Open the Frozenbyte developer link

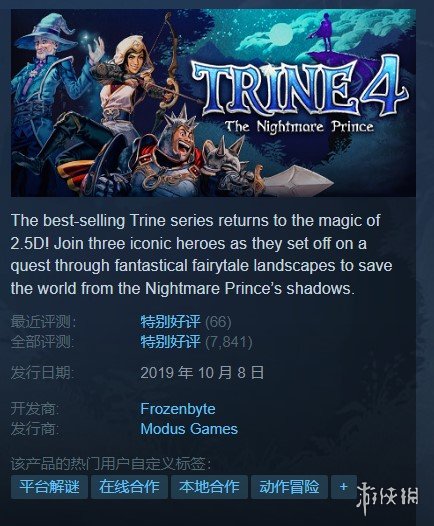178,409
